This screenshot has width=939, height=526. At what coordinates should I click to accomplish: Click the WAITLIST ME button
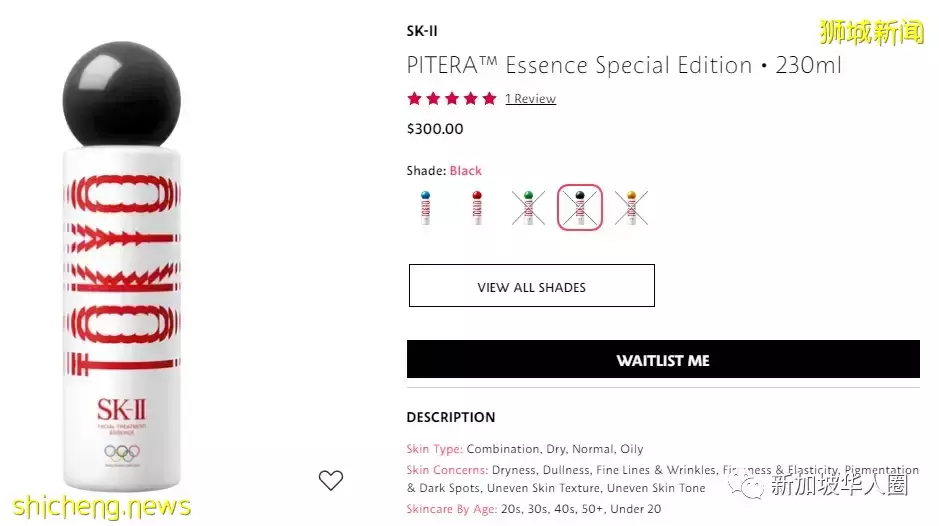662,360
